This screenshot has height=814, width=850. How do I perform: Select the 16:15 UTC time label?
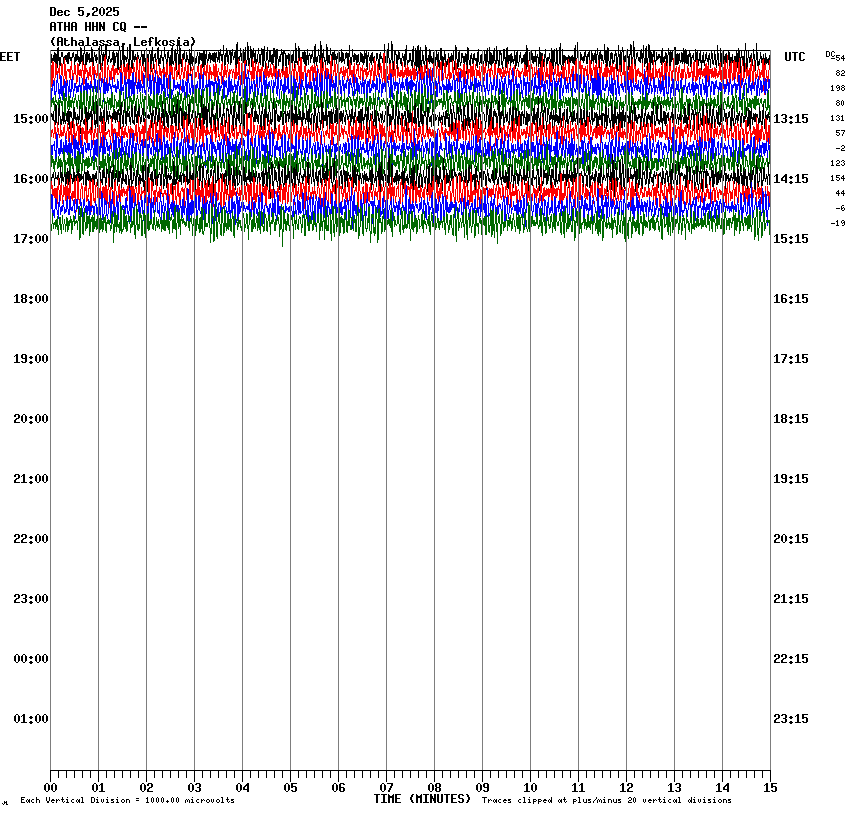pyautogui.click(x=791, y=299)
